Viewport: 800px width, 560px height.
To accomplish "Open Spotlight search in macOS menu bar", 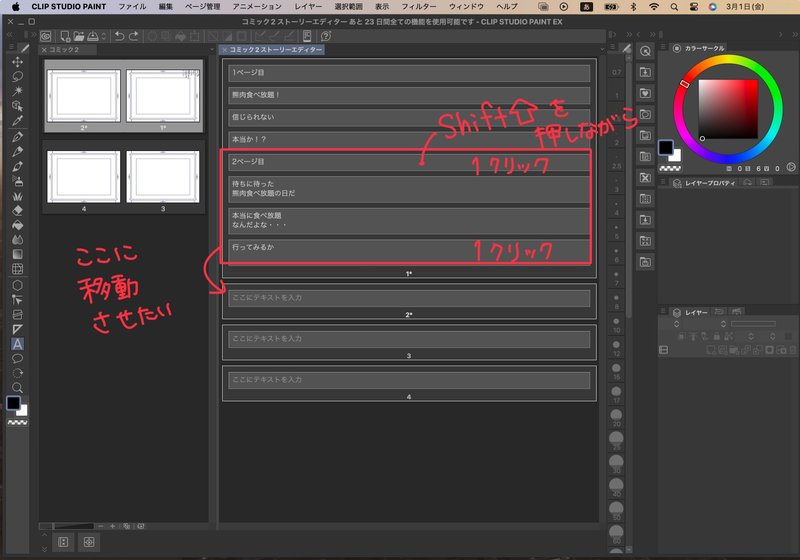I will tap(674, 7).
